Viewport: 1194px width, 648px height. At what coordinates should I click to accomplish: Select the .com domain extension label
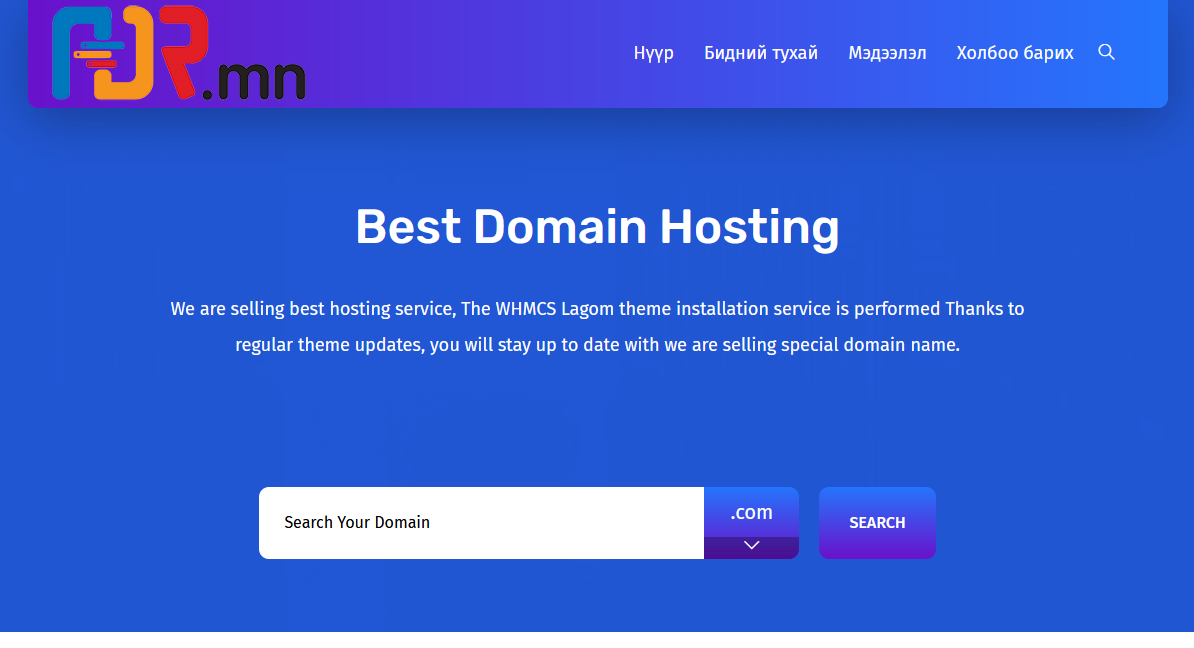coord(751,513)
